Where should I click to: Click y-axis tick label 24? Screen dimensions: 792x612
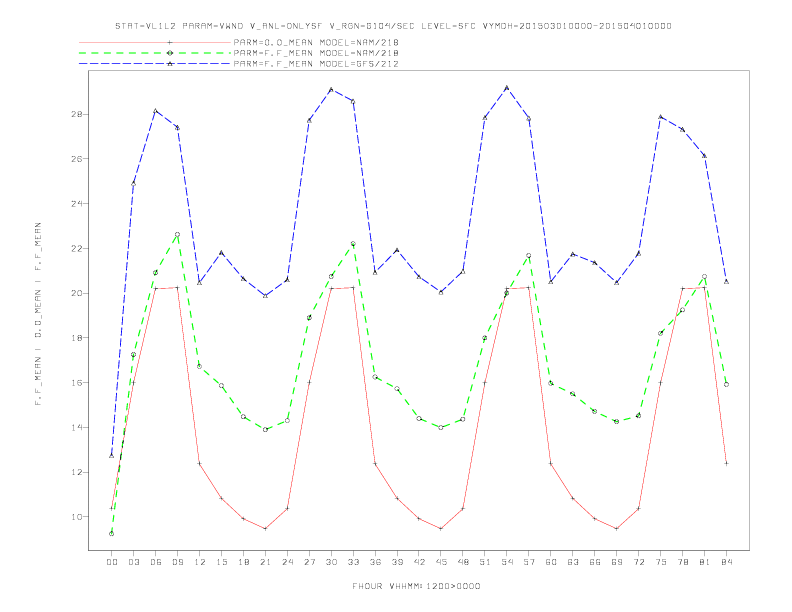(x=77, y=203)
